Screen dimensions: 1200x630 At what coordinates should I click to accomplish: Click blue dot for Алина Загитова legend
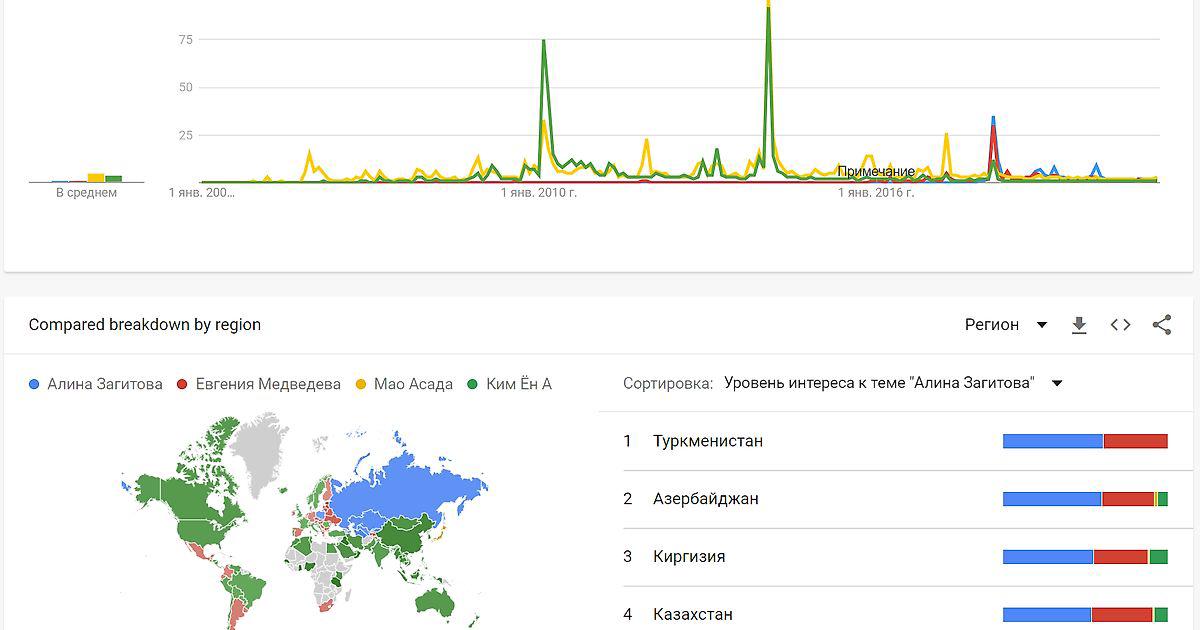[36, 384]
